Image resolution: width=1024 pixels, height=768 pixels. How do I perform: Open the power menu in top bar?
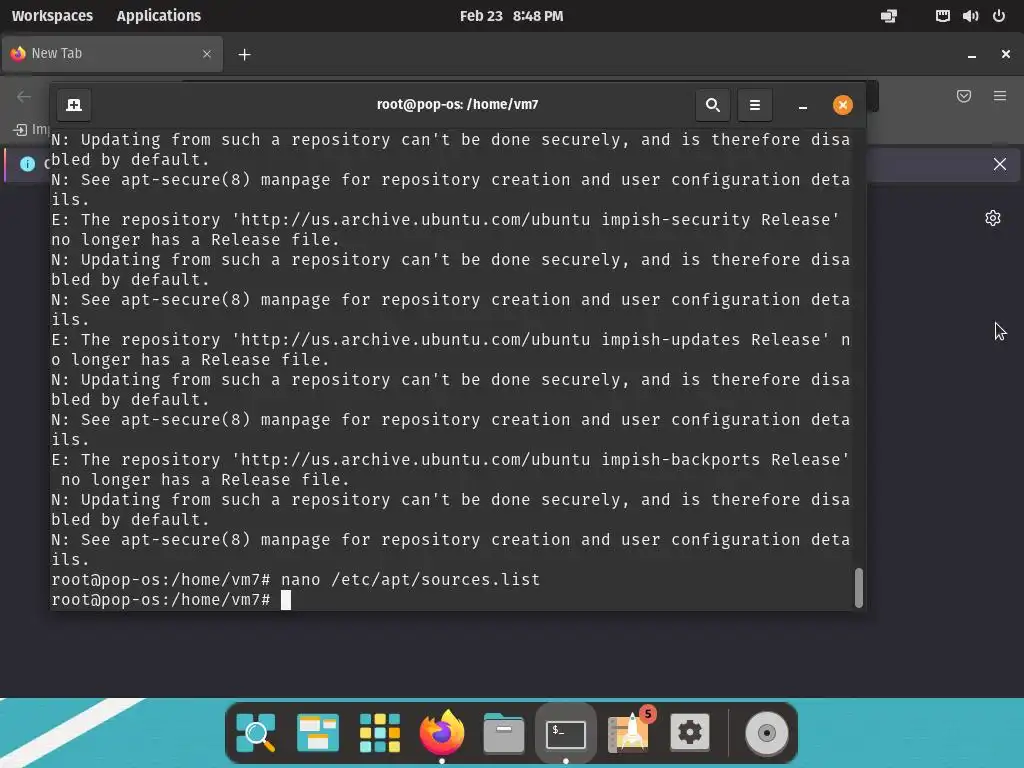tap(999, 16)
